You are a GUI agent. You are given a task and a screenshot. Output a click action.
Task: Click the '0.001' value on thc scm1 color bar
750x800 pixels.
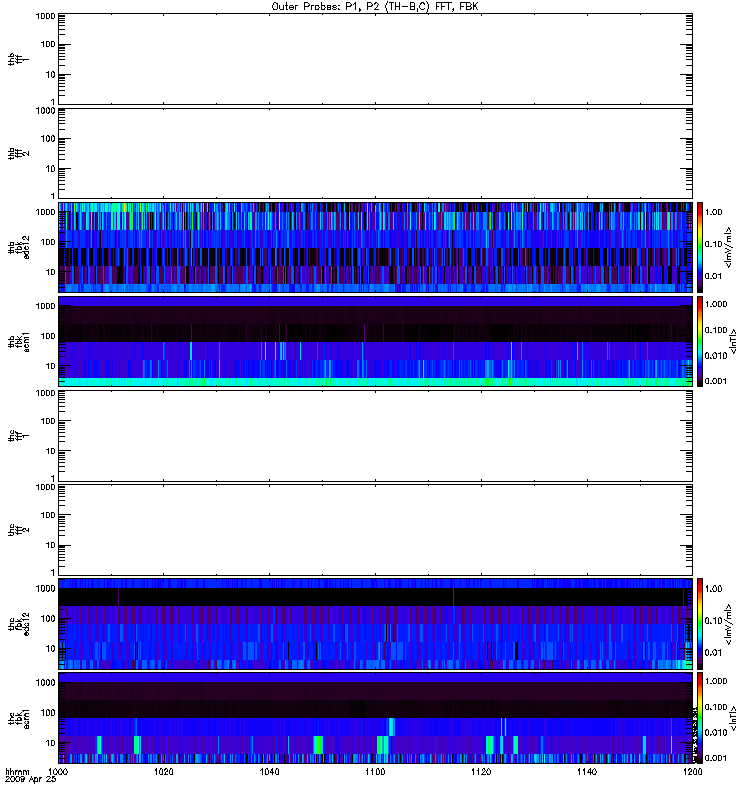pyautogui.click(x=716, y=758)
